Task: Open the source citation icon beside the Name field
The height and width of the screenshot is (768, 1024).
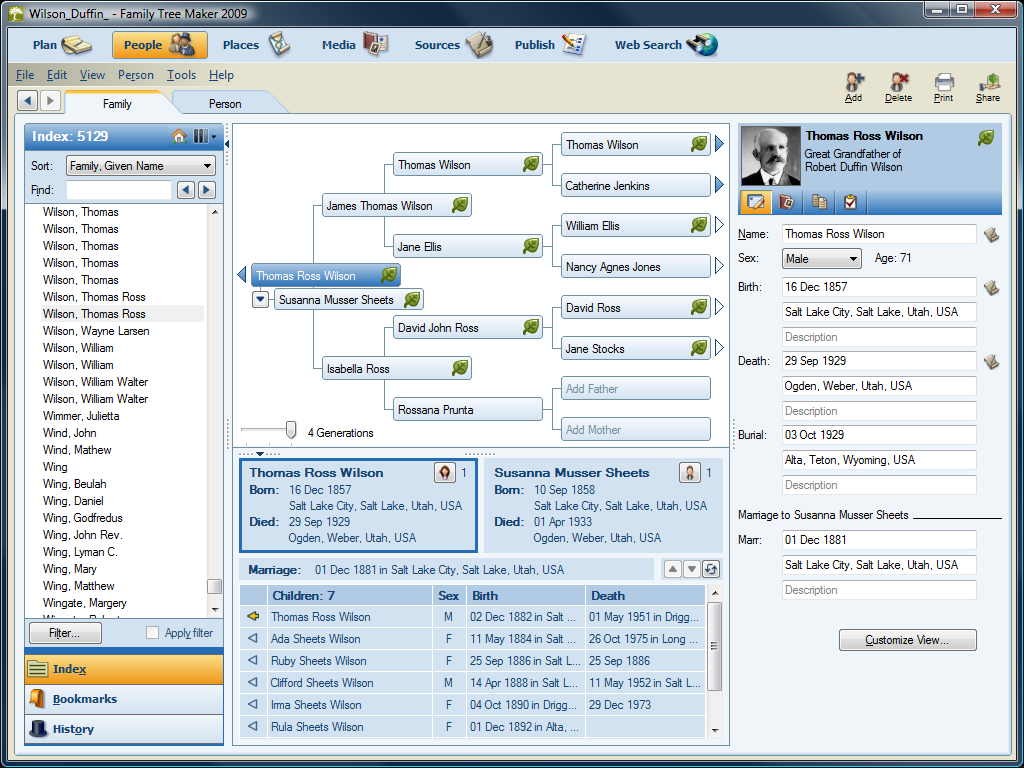Action: coord(991,233)
